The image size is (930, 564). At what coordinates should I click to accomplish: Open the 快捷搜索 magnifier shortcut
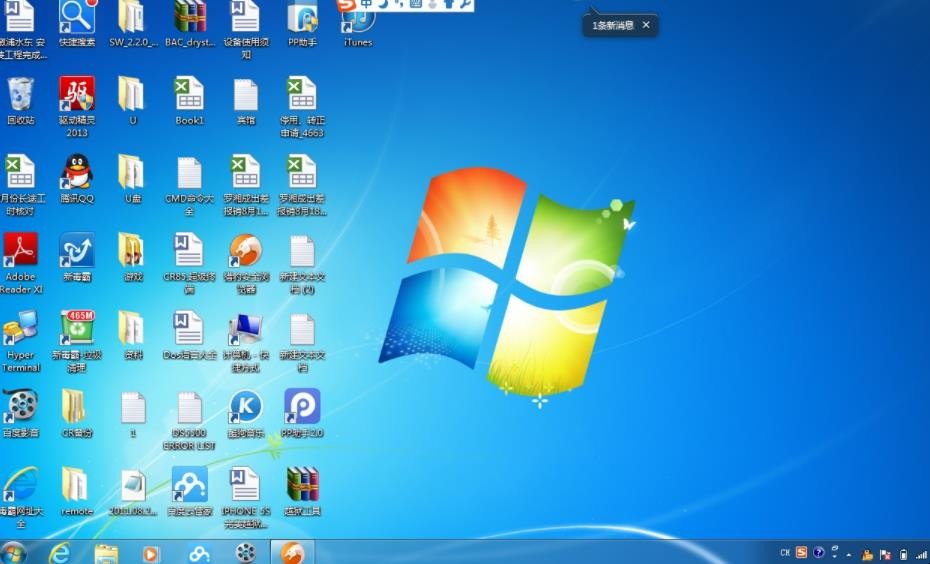[x=77, y=24]
